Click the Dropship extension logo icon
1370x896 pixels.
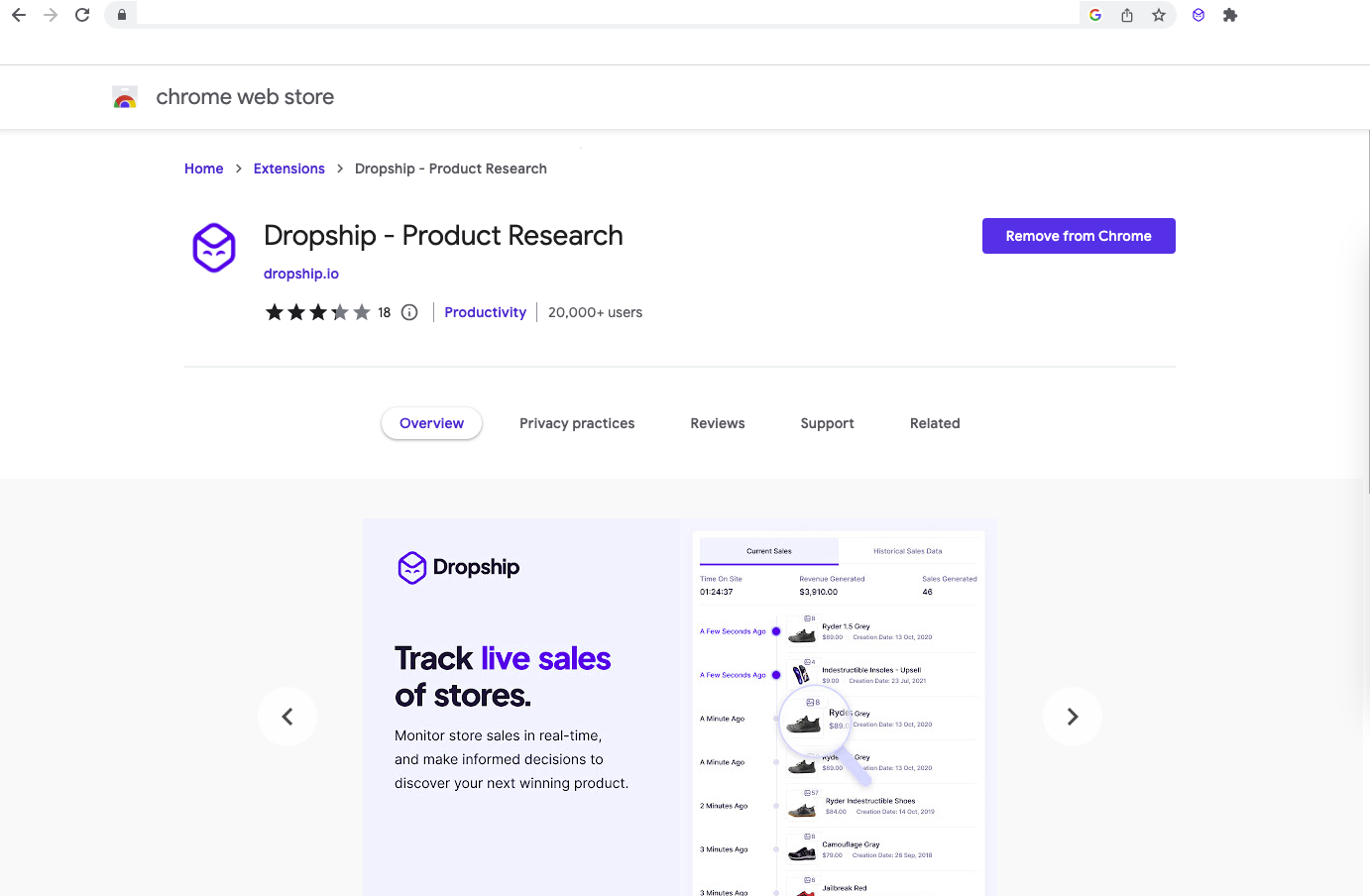pos(214,248)
